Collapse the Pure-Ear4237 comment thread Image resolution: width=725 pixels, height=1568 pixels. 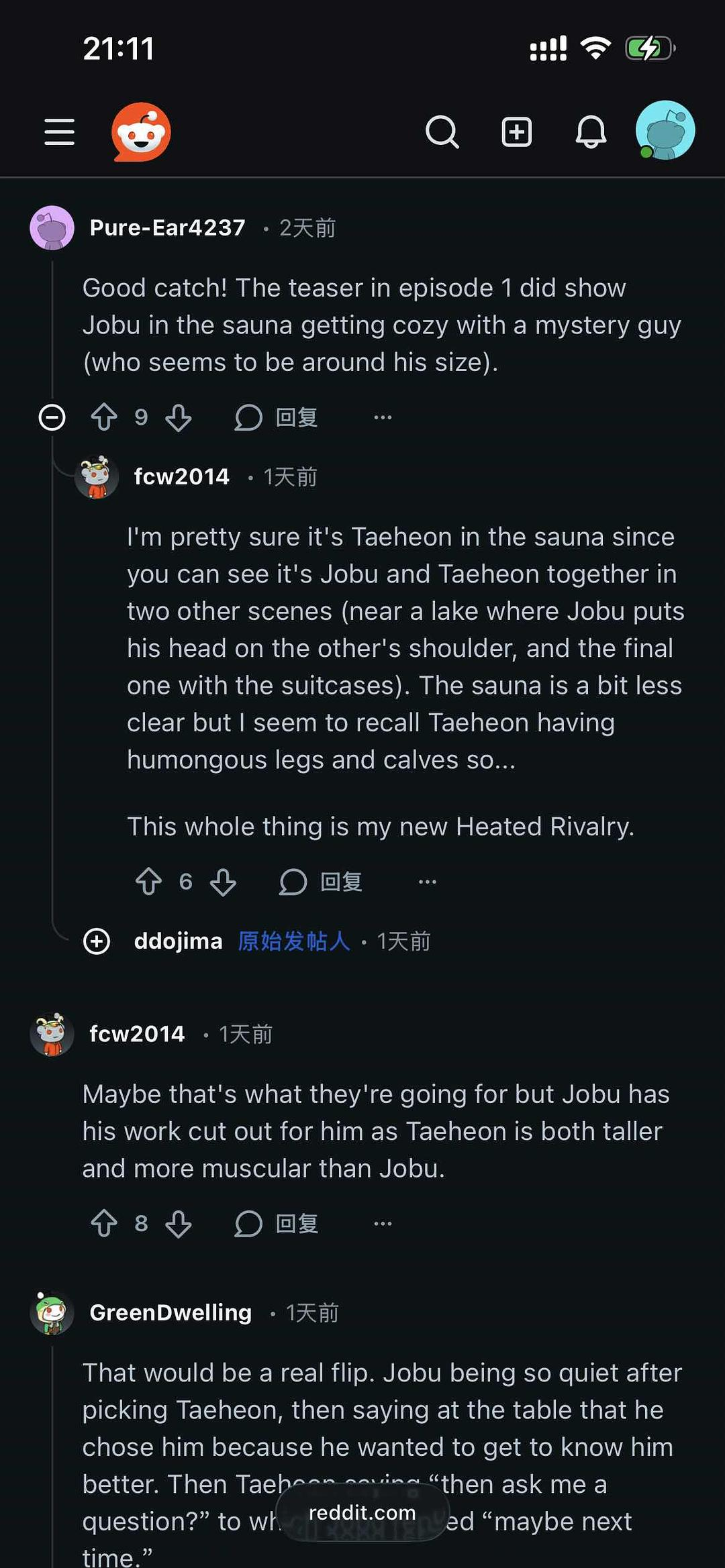(52, 417)
